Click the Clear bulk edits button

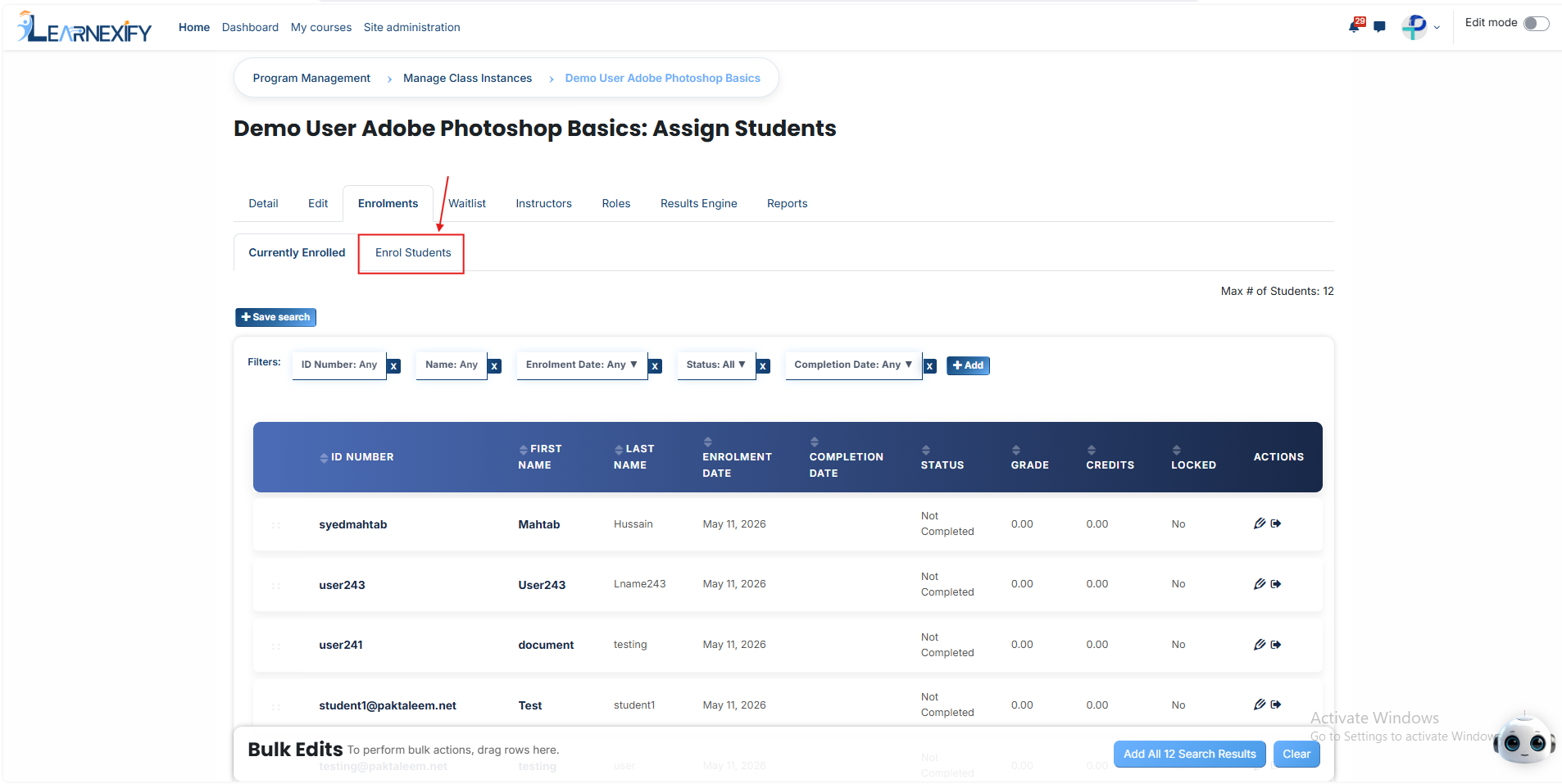click(x=1296, y=754)
